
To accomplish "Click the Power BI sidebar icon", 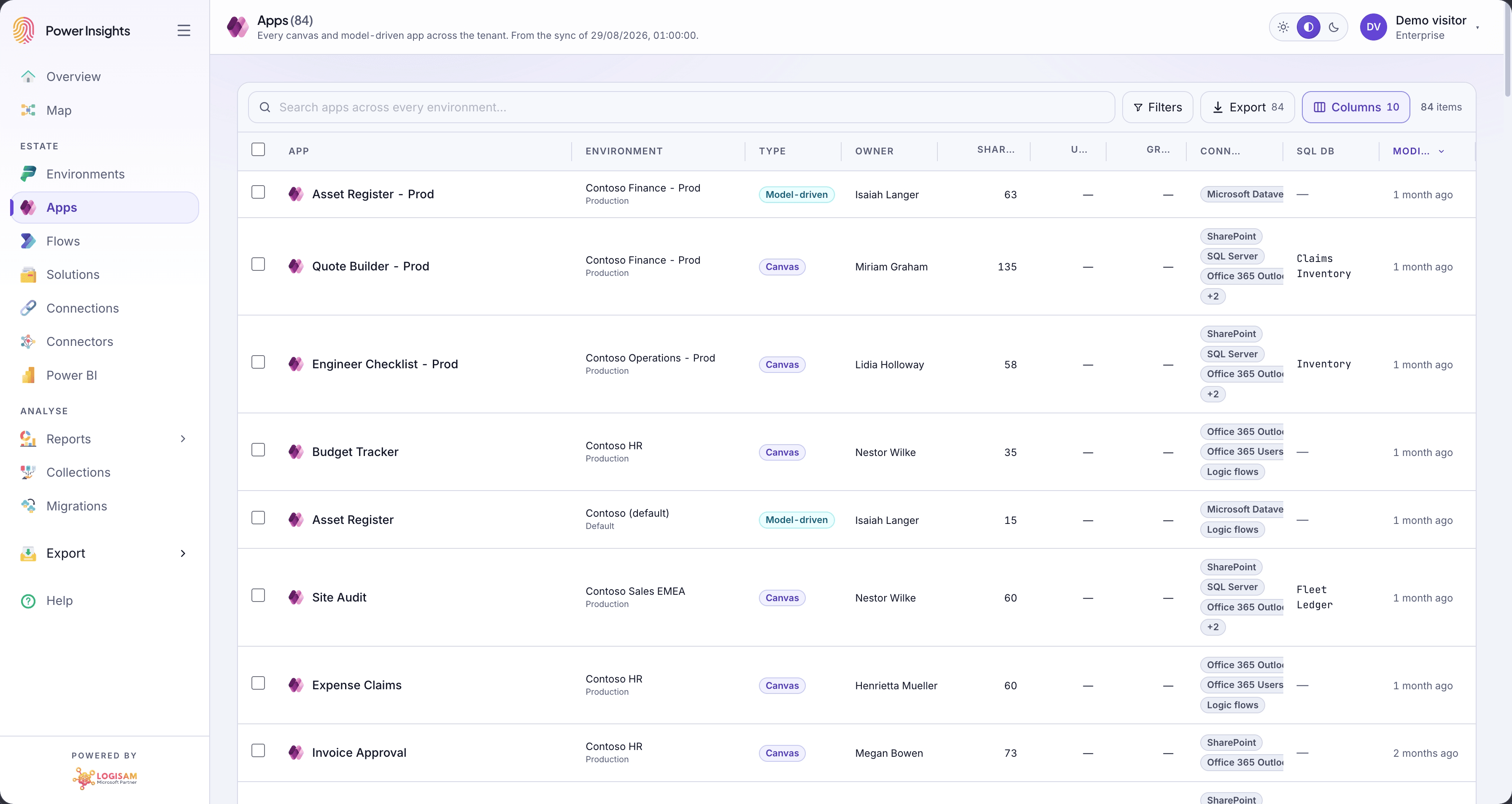I will 28,375.
